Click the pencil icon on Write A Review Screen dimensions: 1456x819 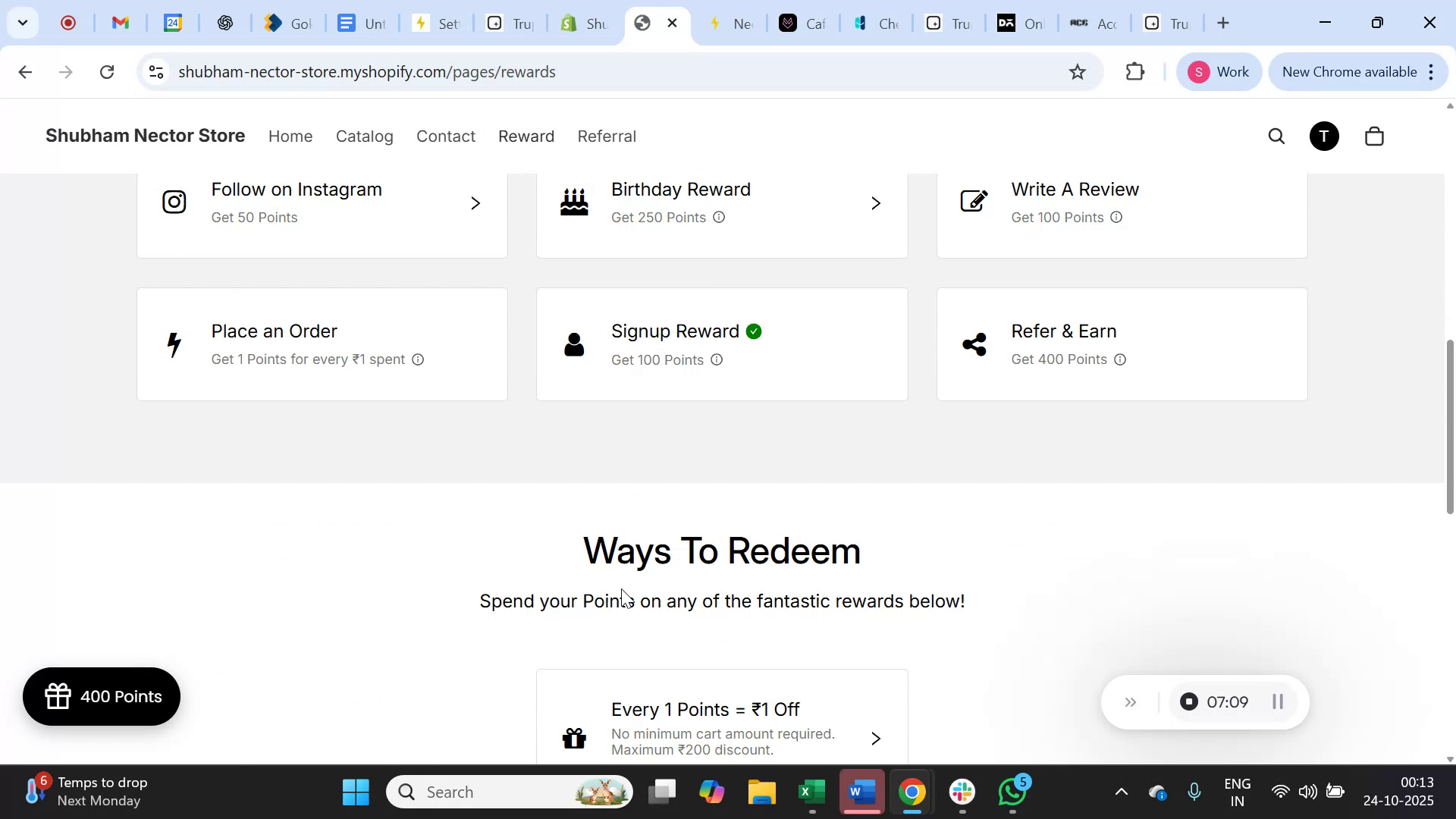click(x=974, y=202)
